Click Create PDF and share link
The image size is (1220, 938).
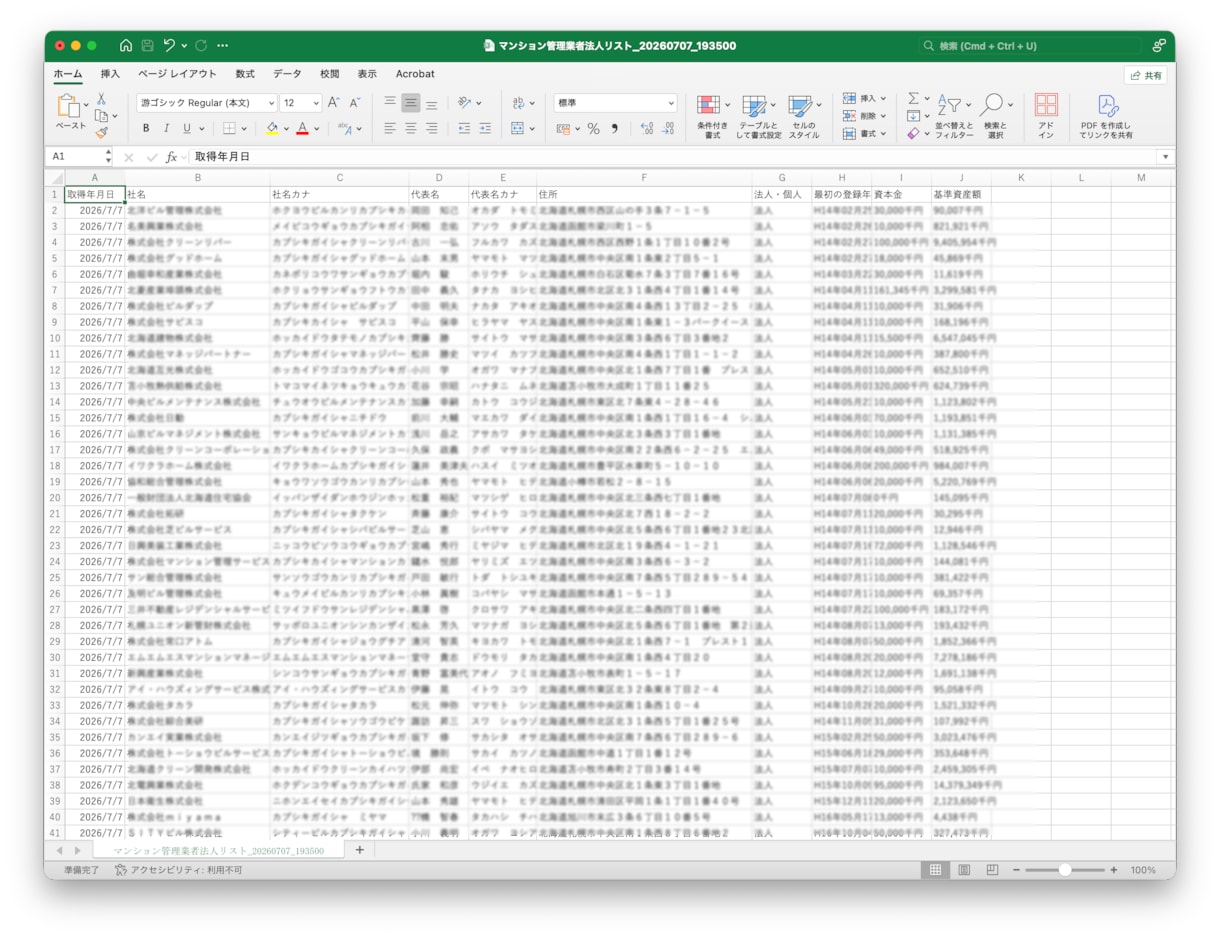click(1106, 117)
